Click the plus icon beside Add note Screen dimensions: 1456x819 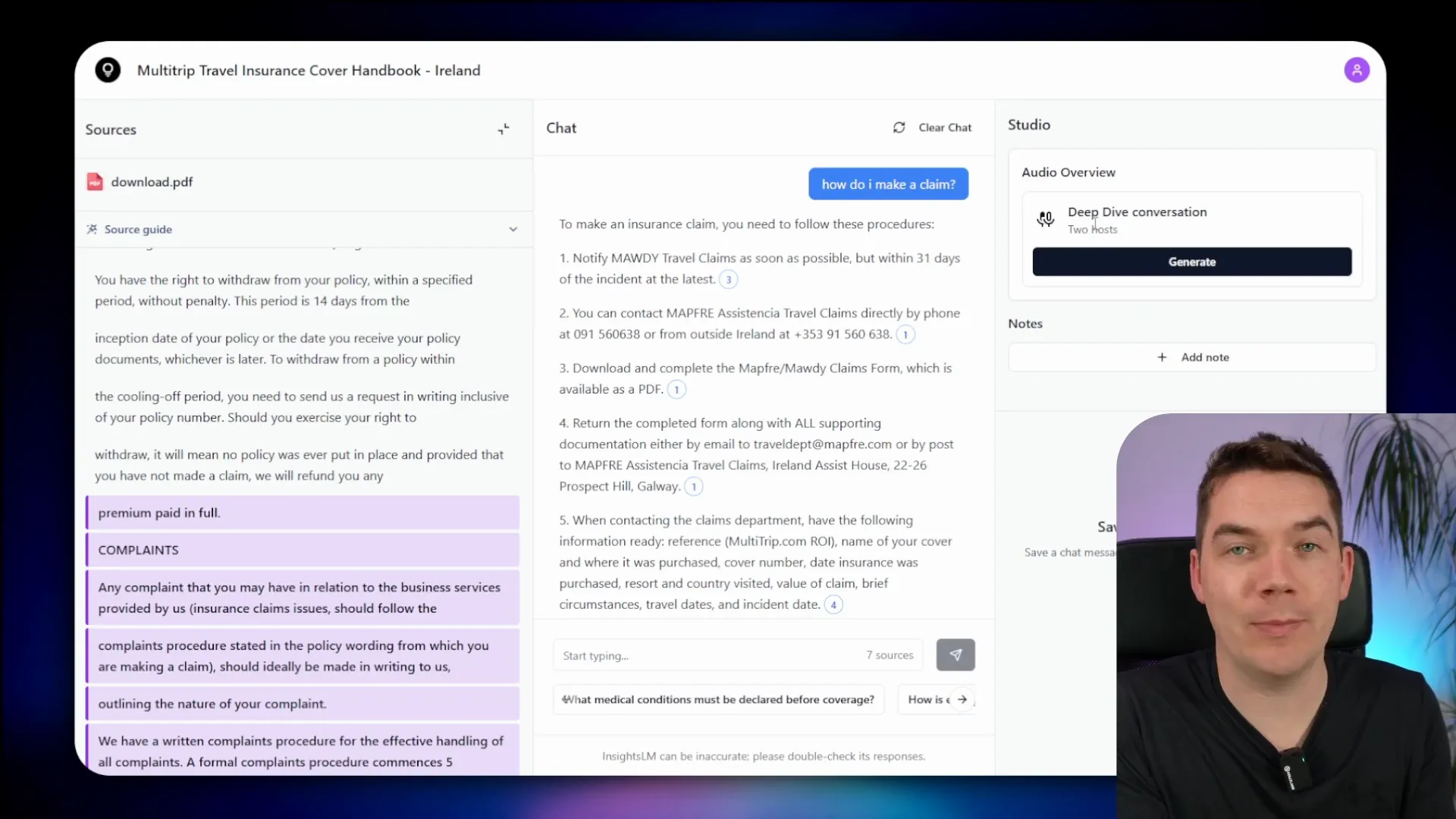click(1162, 357)
